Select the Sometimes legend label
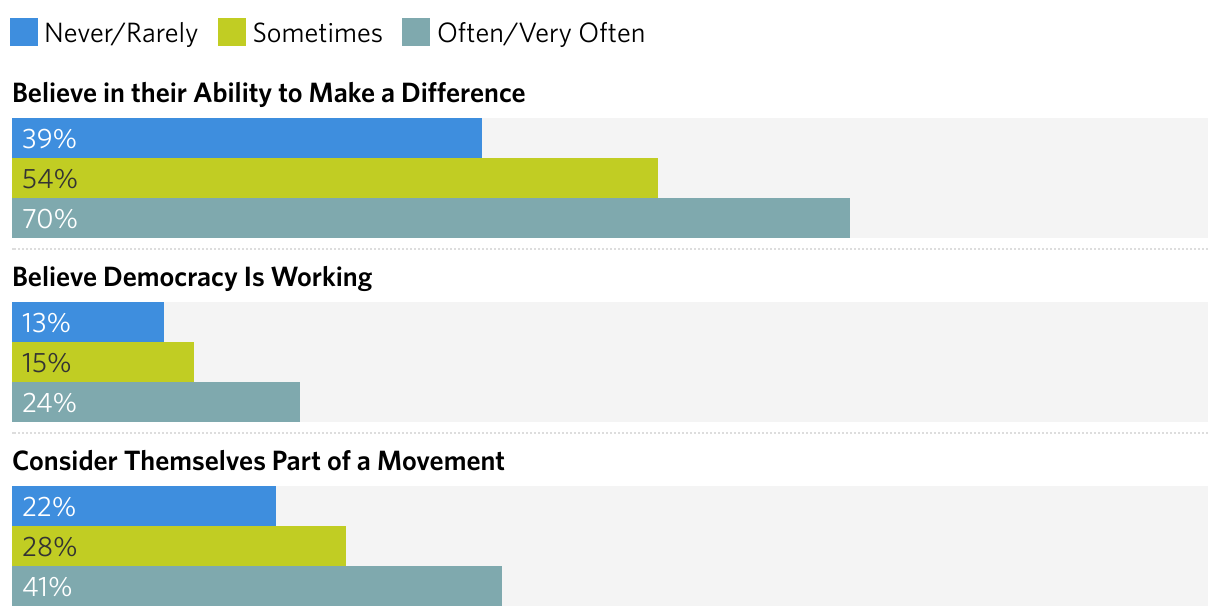Image resolution: width=1220 pixels, height=616 pixels. 317,33
